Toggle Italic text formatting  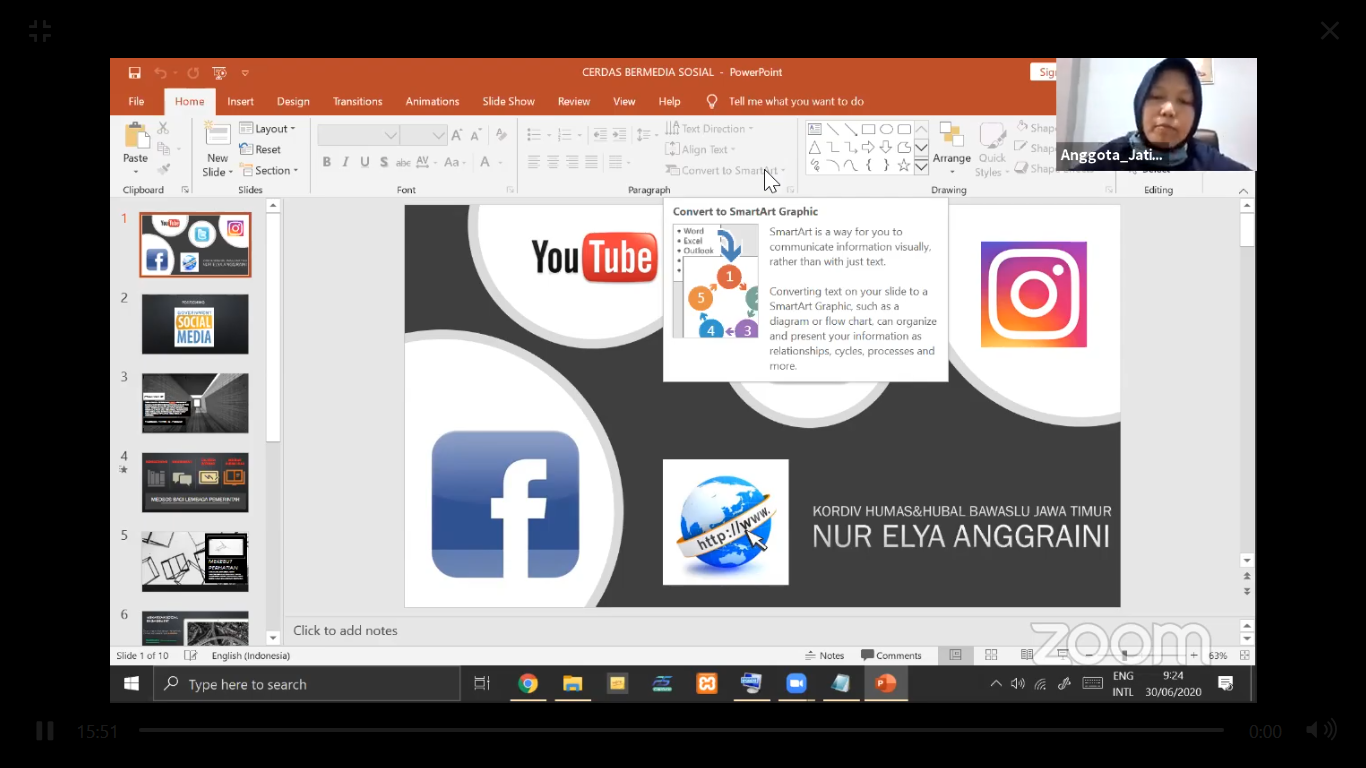tap(346, 162)
